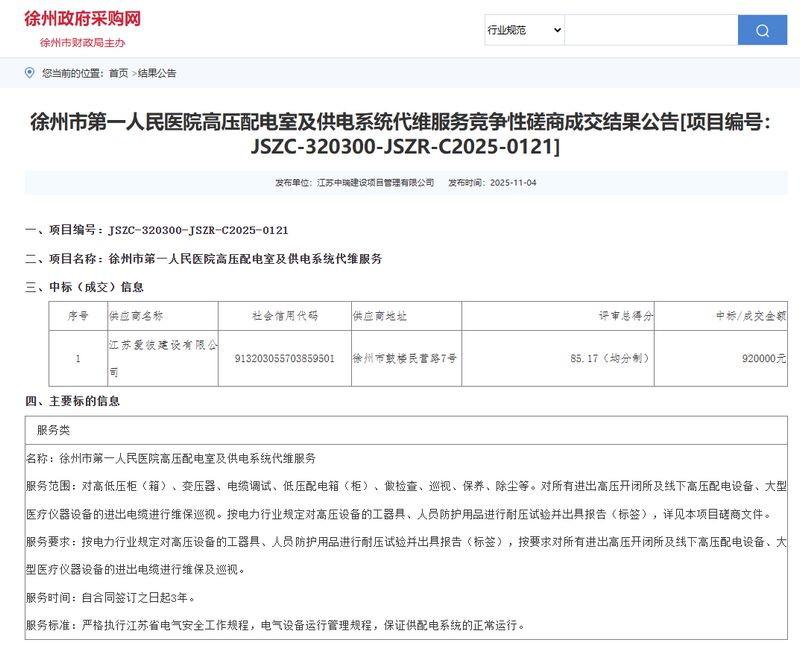Focus the search keyword input field
This screenshot has width=800, height=646.
[650, 30]
